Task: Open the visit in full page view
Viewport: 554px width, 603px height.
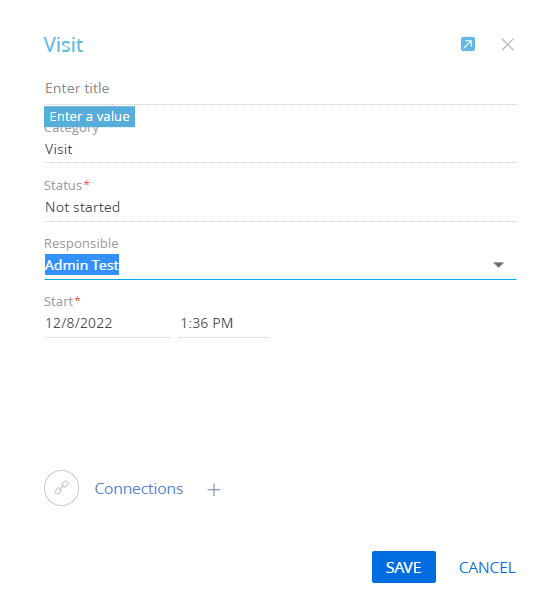Action: 467,44
